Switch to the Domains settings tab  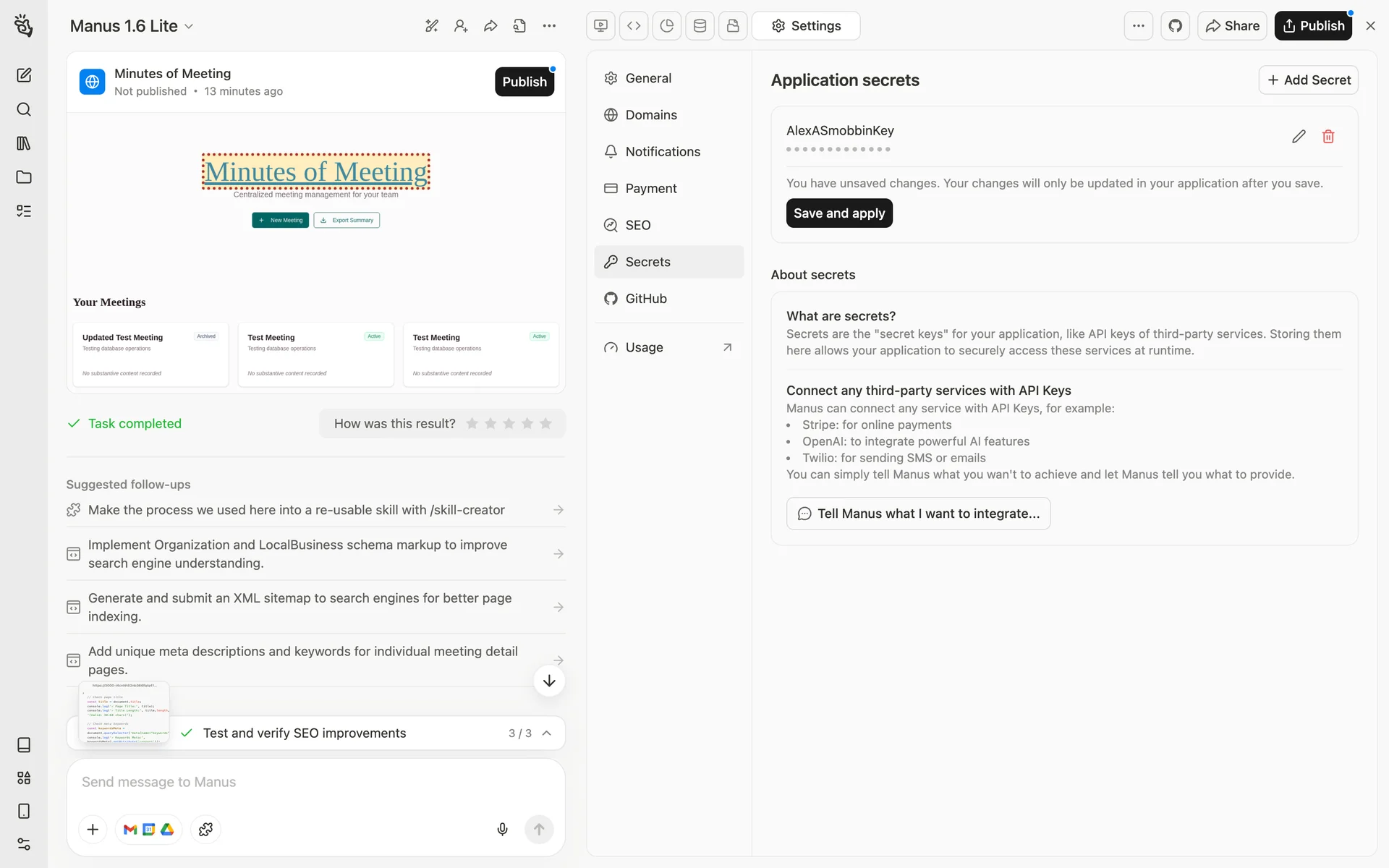pyautogui.click(x=651, y=115)
